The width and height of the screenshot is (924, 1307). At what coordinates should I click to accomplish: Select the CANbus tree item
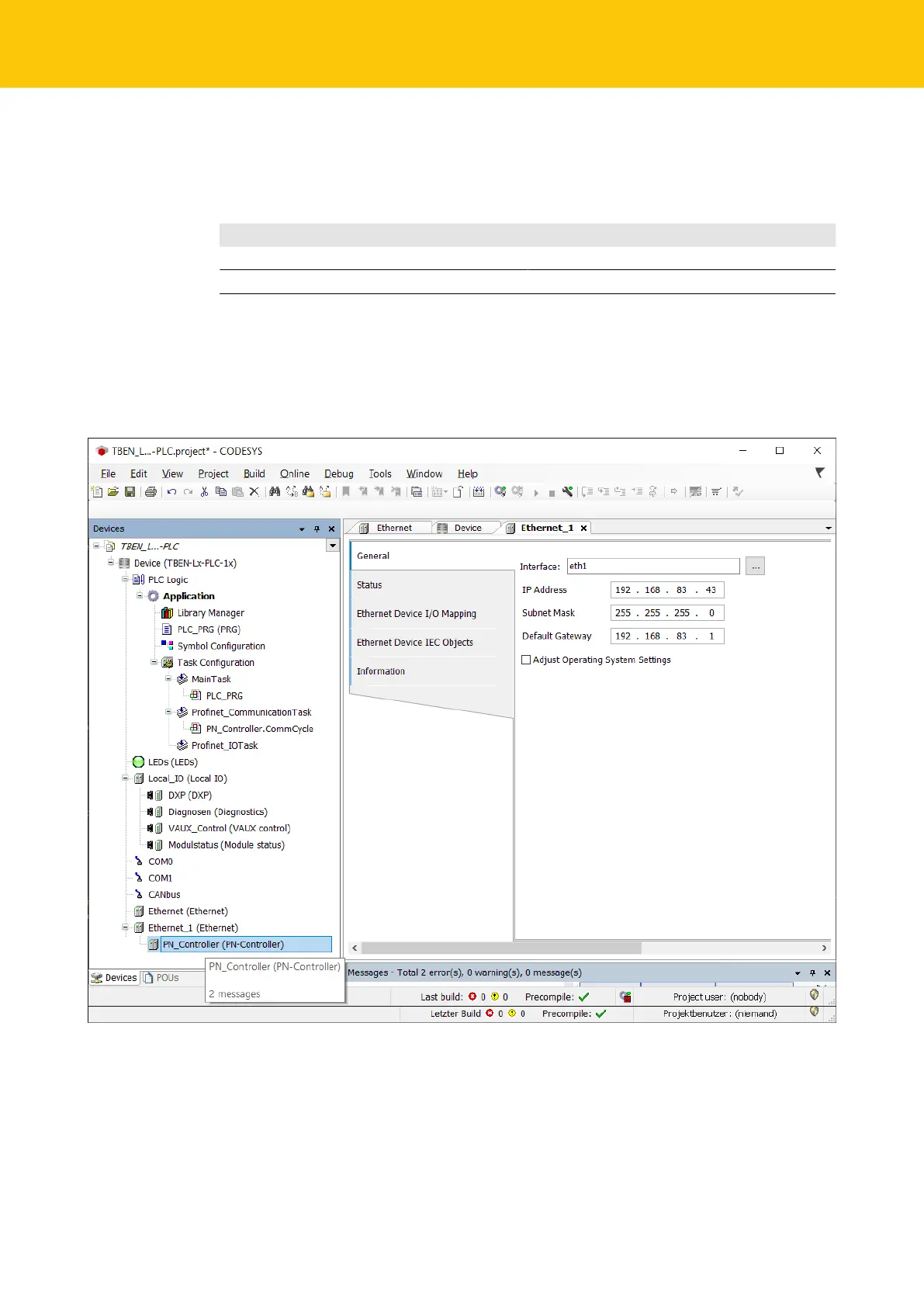click(164, 895)
